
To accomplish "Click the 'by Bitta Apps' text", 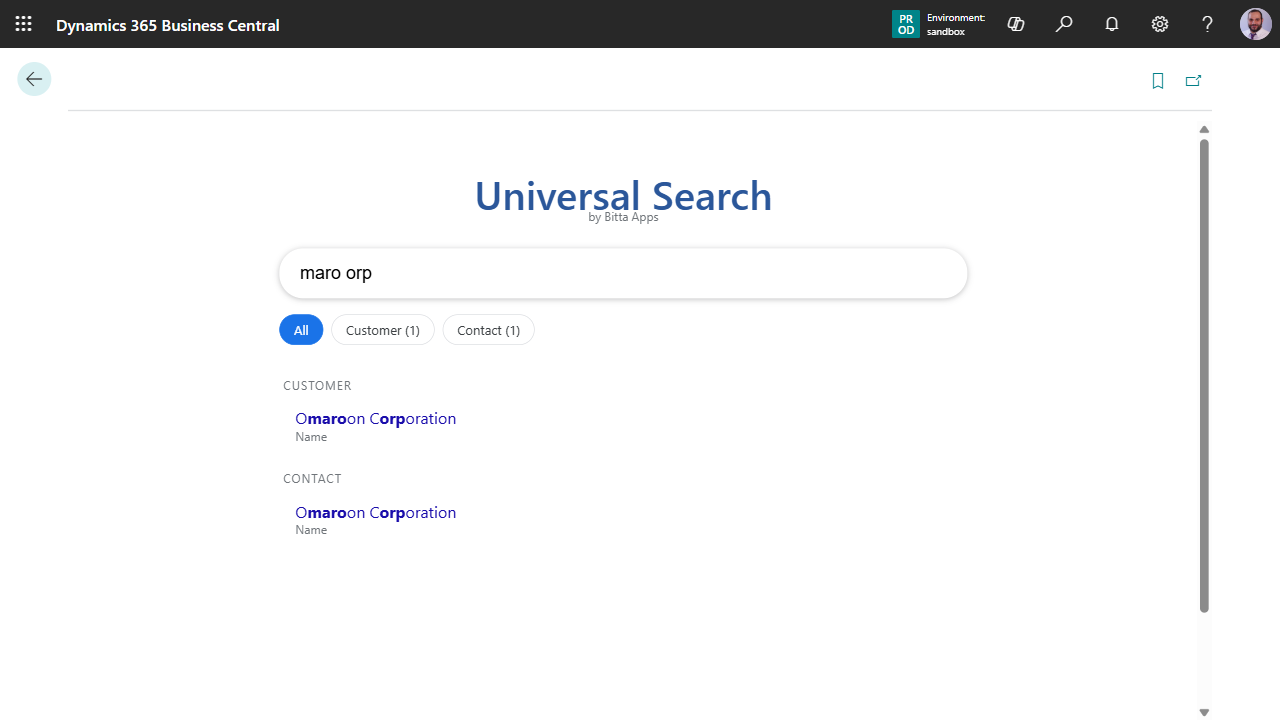I will coord(623,217).
